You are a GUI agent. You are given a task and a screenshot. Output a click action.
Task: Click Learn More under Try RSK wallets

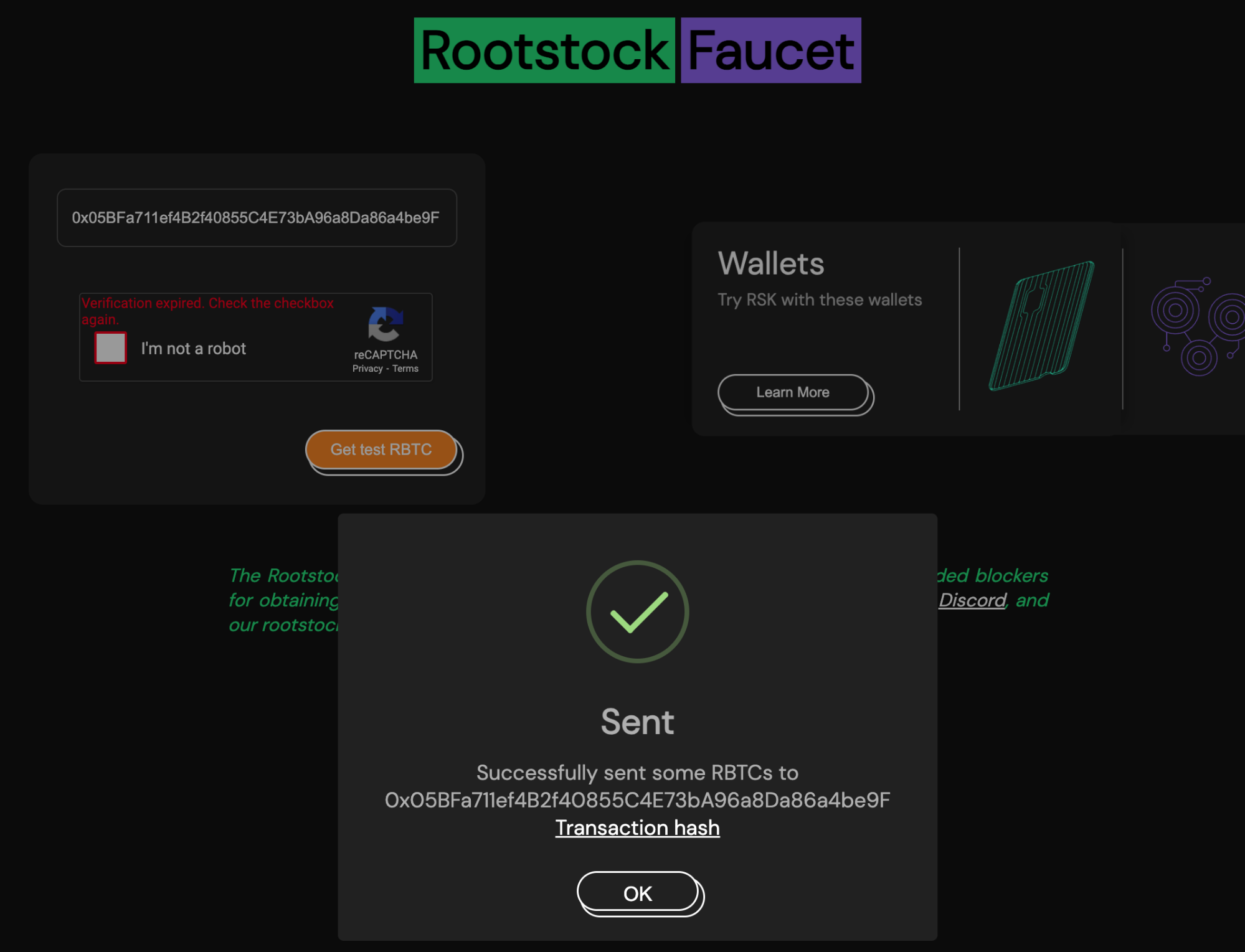pos(793,392)
